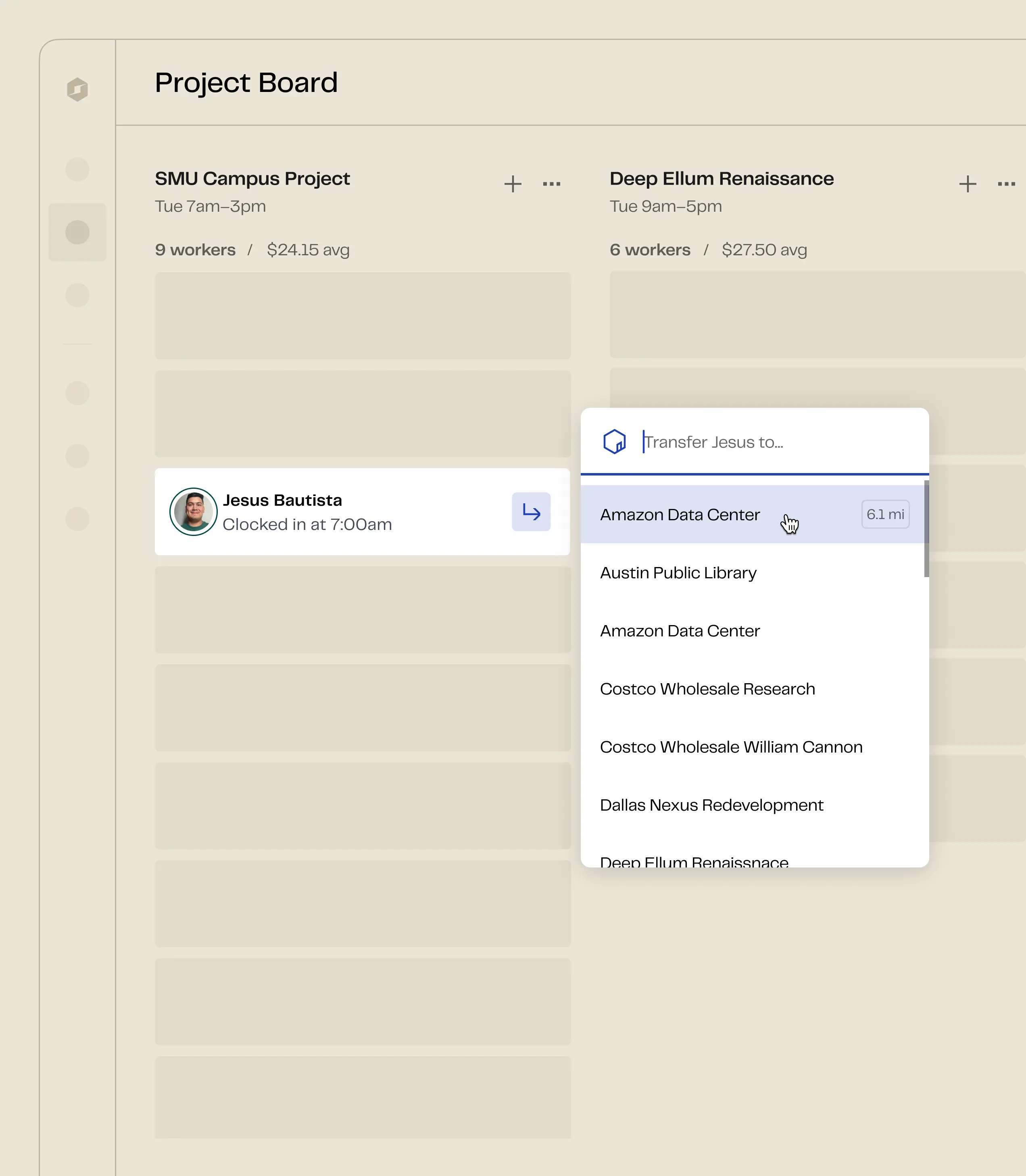Select the highlighted Amazon Data Center entry

680,514
